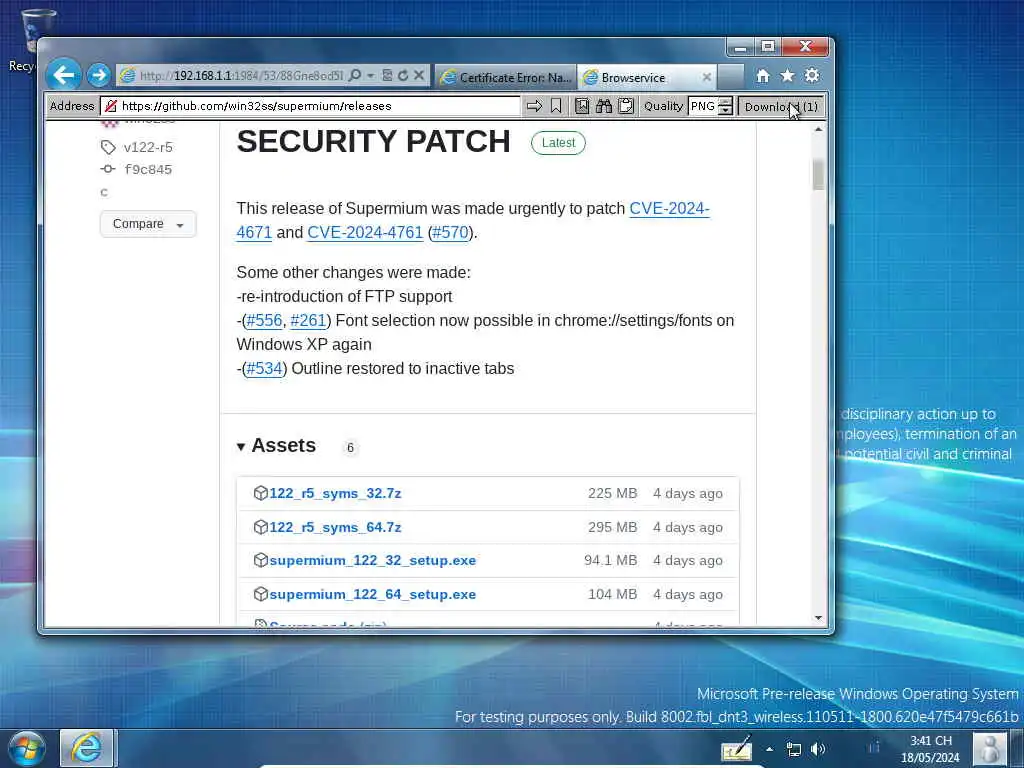Screen dimensions: 1024x768
Task: Open the IE Home page icon
Action: click(762, 76)
